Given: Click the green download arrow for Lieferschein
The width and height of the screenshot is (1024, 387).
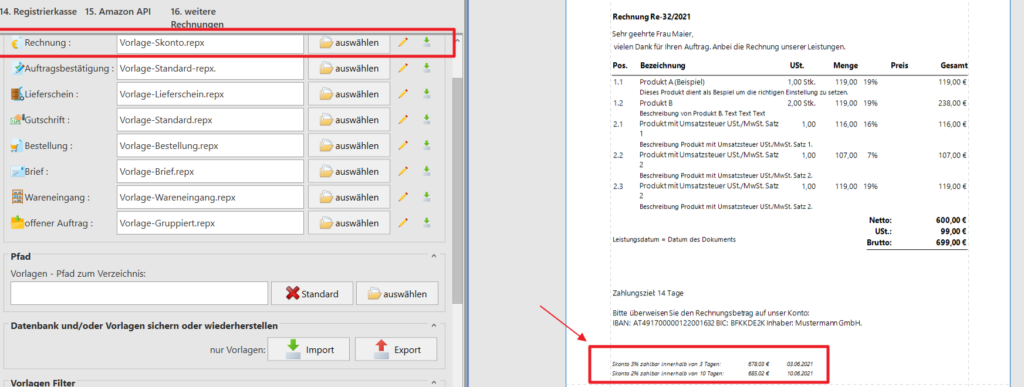Looking at the screenshot, I should click(x=426, y=94).
